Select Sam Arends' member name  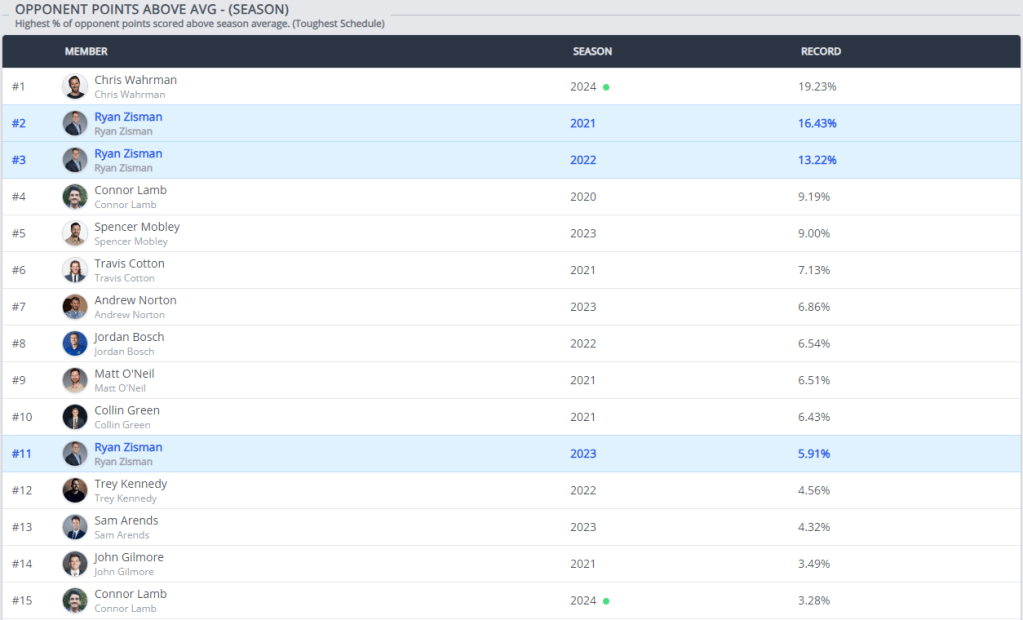(x=126, y=520)
